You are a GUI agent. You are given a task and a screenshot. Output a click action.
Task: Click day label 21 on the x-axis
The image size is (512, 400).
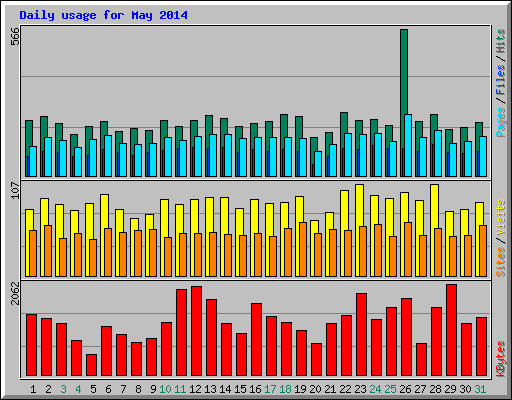point(330,389)
